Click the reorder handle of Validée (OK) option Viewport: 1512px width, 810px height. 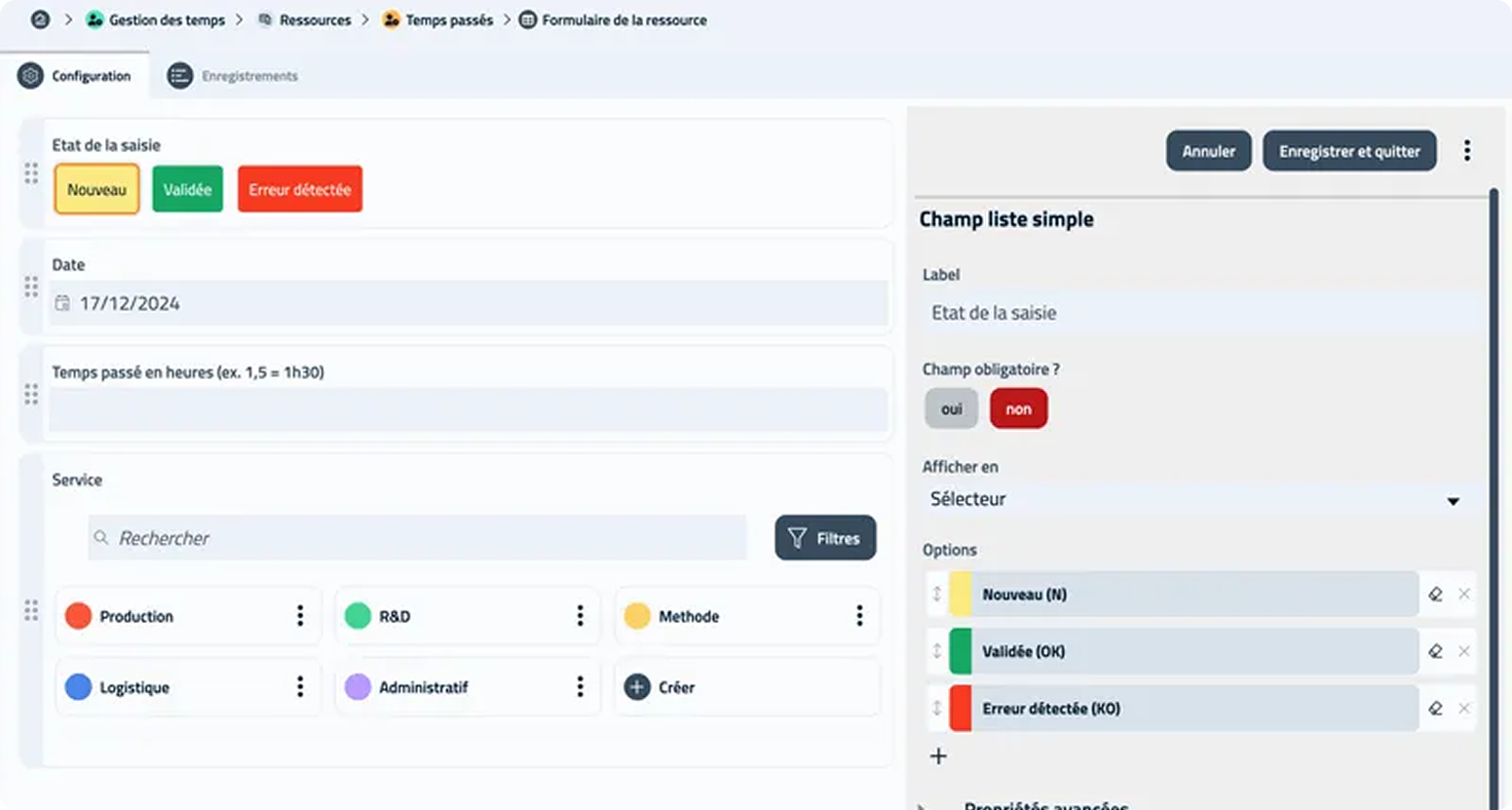pos(937,650)
